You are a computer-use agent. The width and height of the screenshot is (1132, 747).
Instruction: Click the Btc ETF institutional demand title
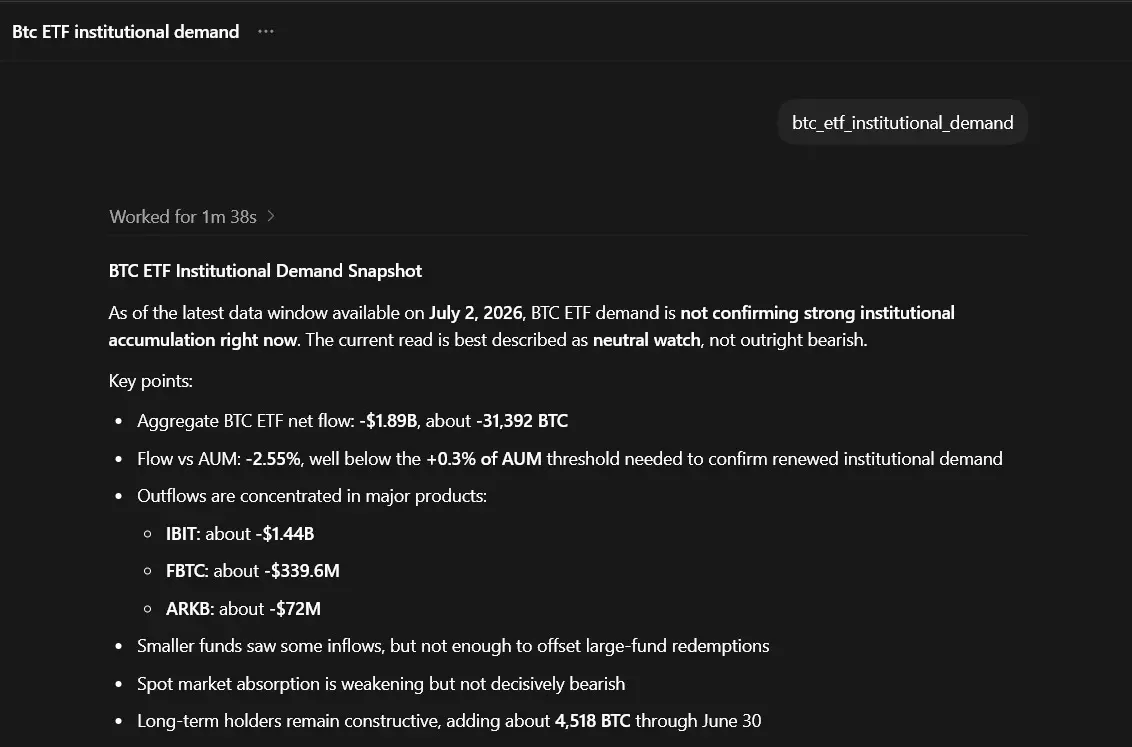[x=126, y=32]
